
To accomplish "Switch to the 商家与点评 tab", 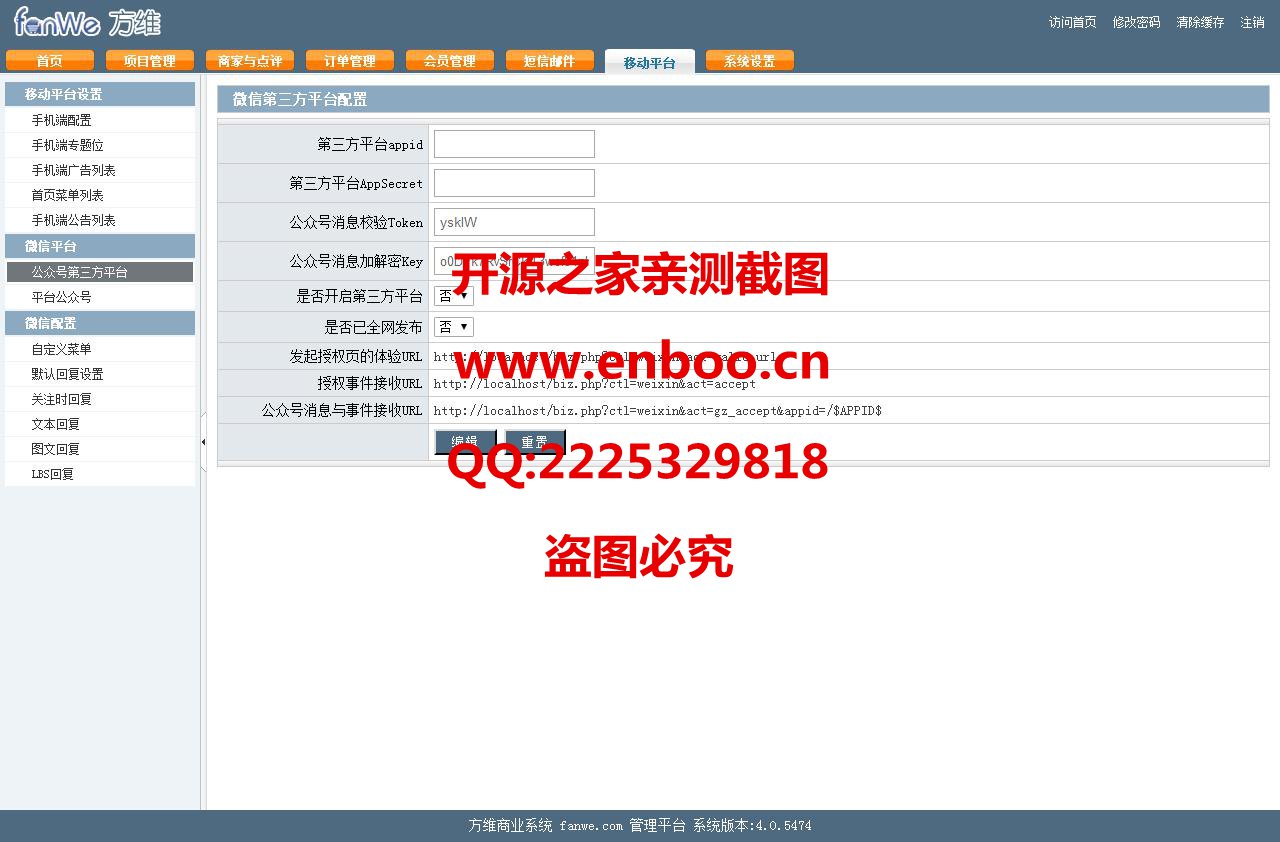I will pyautogui.click(x=250, y=61).
